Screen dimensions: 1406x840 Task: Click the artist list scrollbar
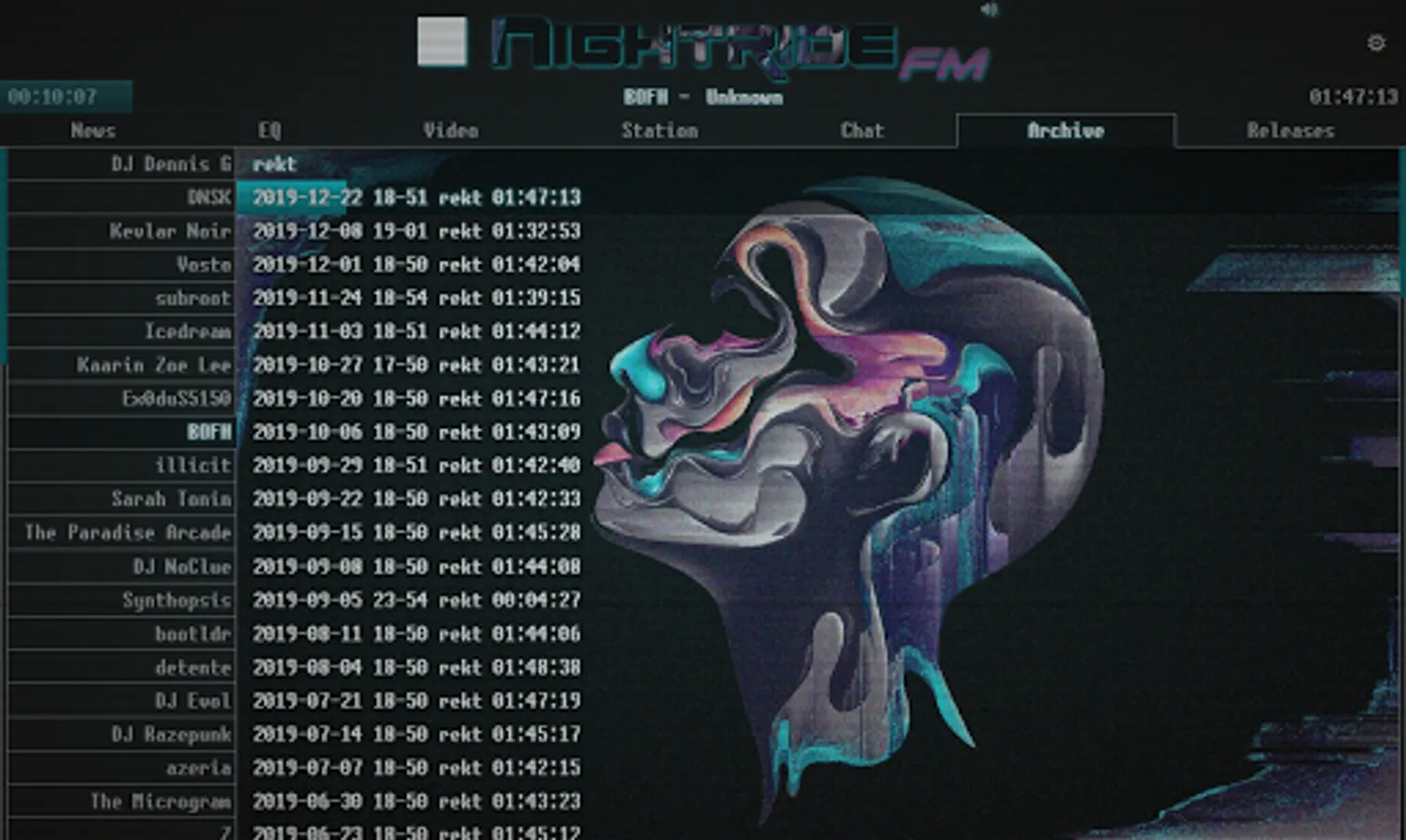tap(3, 257)
